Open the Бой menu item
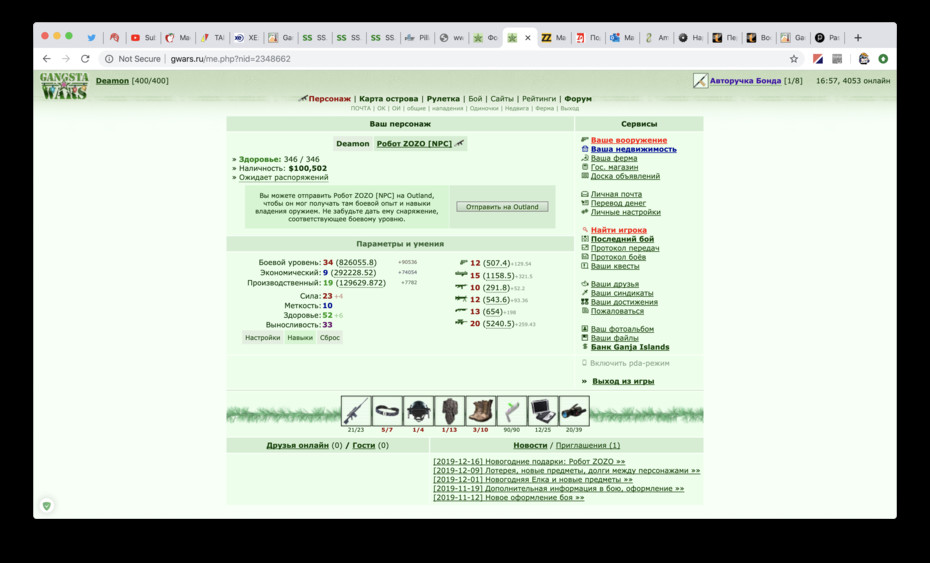Viewport: 930px width, 563px height. [475, 98]
